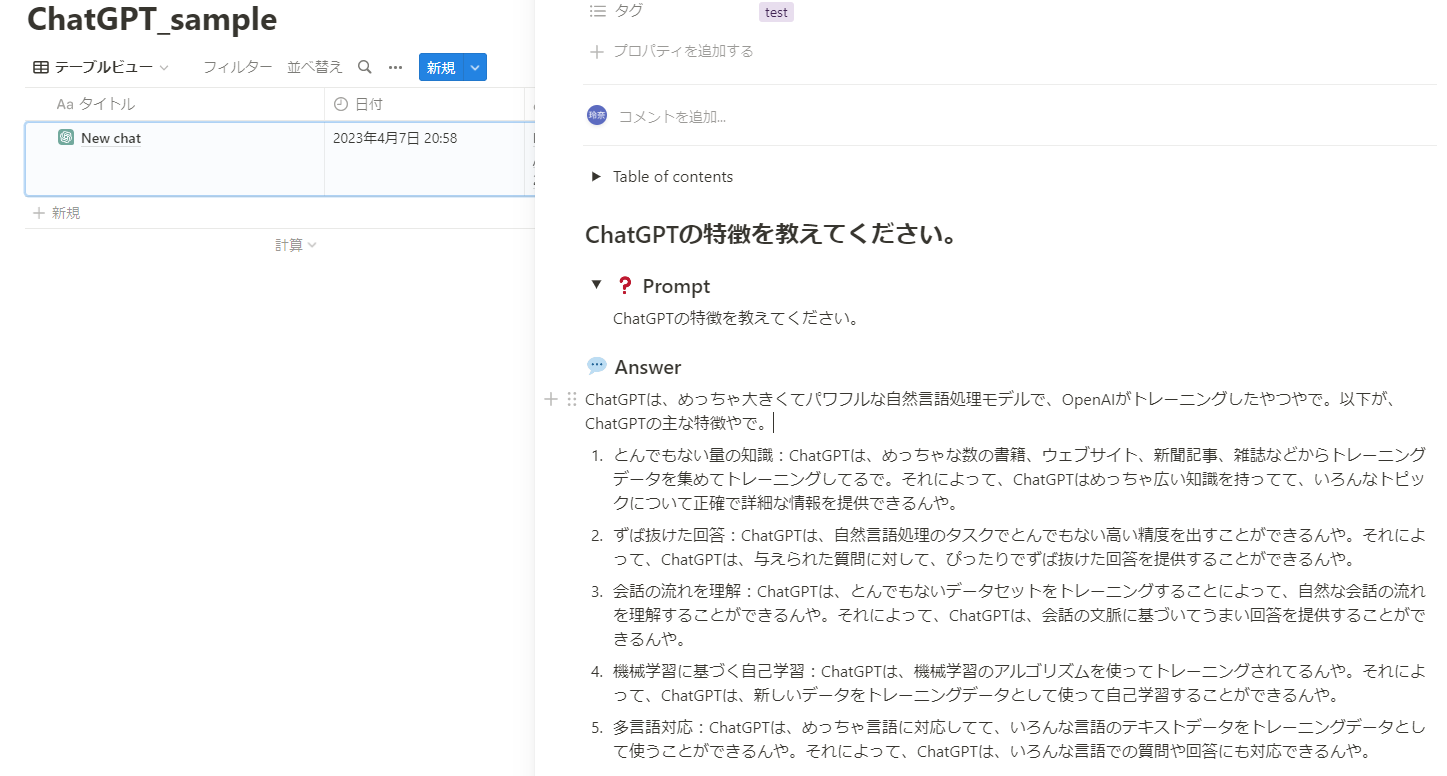Image resolution: width=1447 pixels, height=776 pixels.
Task: Click the test tag chip
Action: tap(775, 12)
